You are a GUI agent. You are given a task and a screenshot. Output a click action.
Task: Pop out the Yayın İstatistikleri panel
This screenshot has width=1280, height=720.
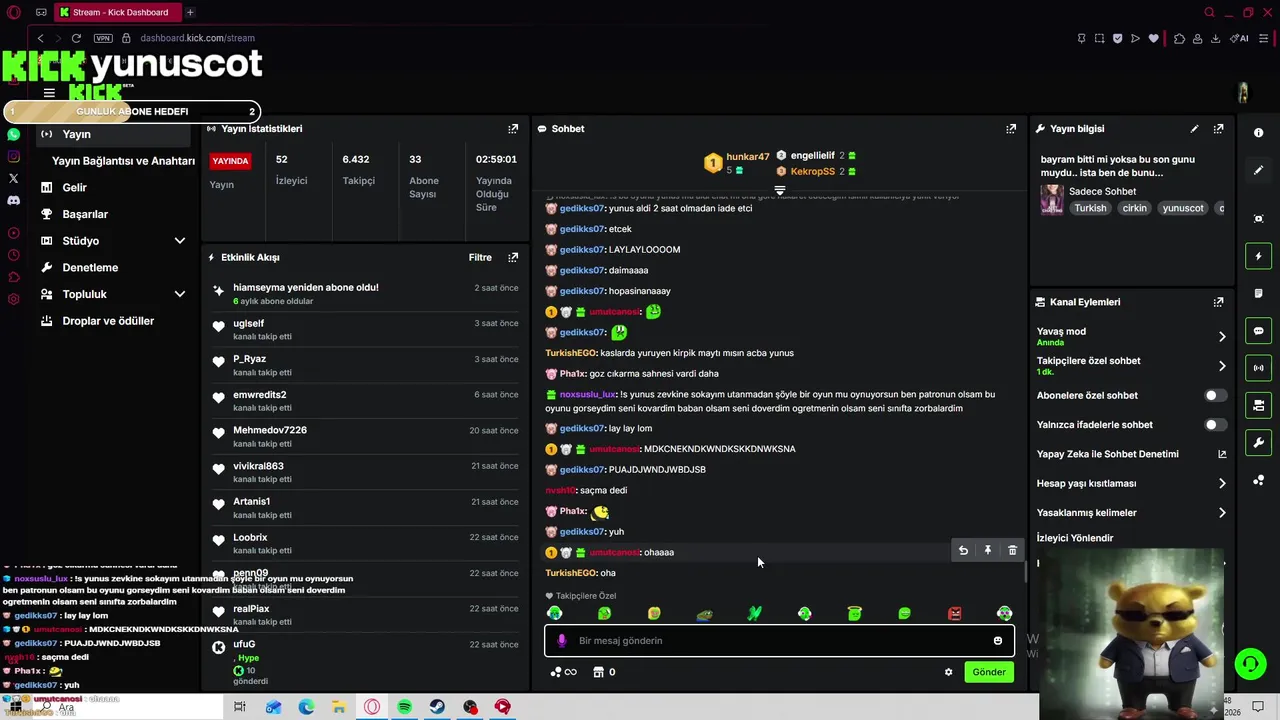[x=513, y=129]
